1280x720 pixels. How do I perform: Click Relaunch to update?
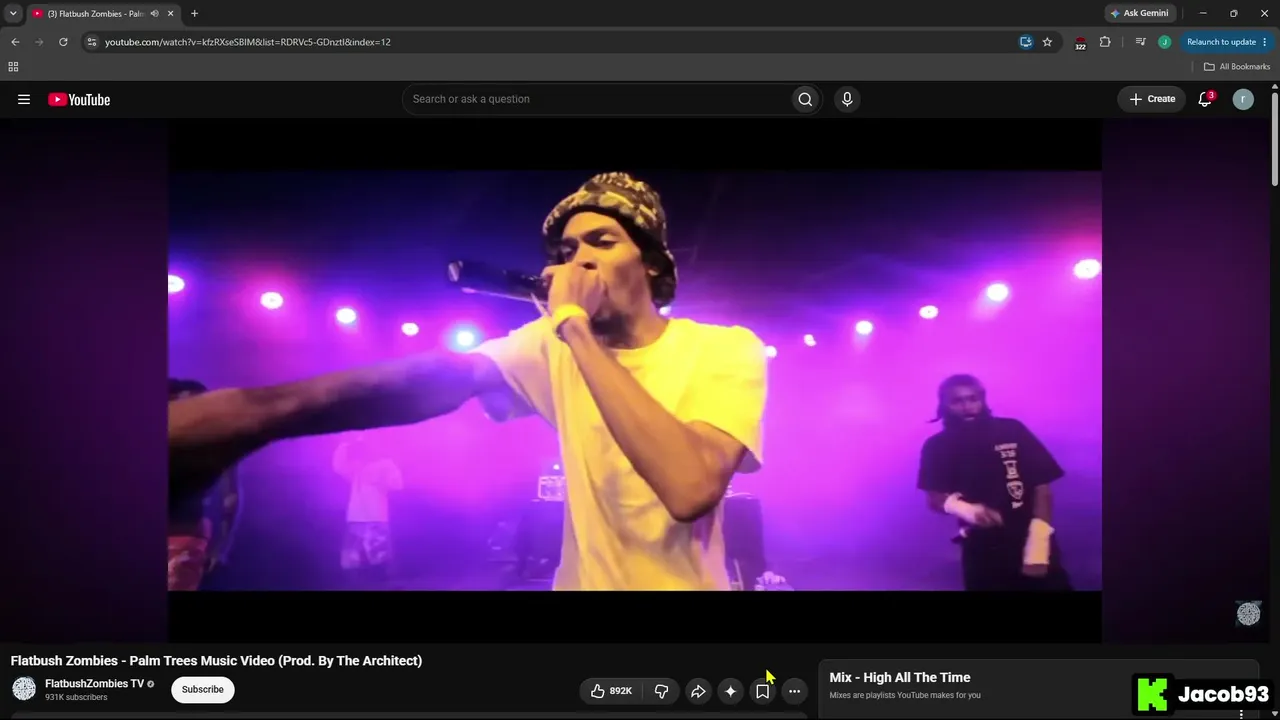point(1221,42)
